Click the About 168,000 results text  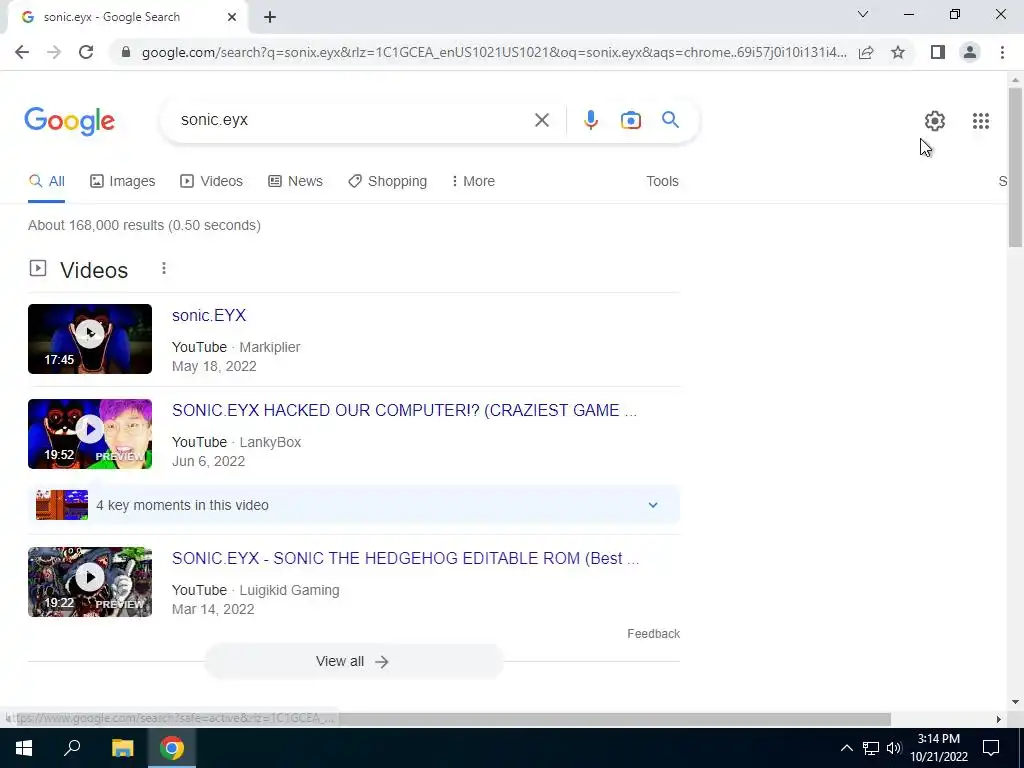[x=144, y=225]
